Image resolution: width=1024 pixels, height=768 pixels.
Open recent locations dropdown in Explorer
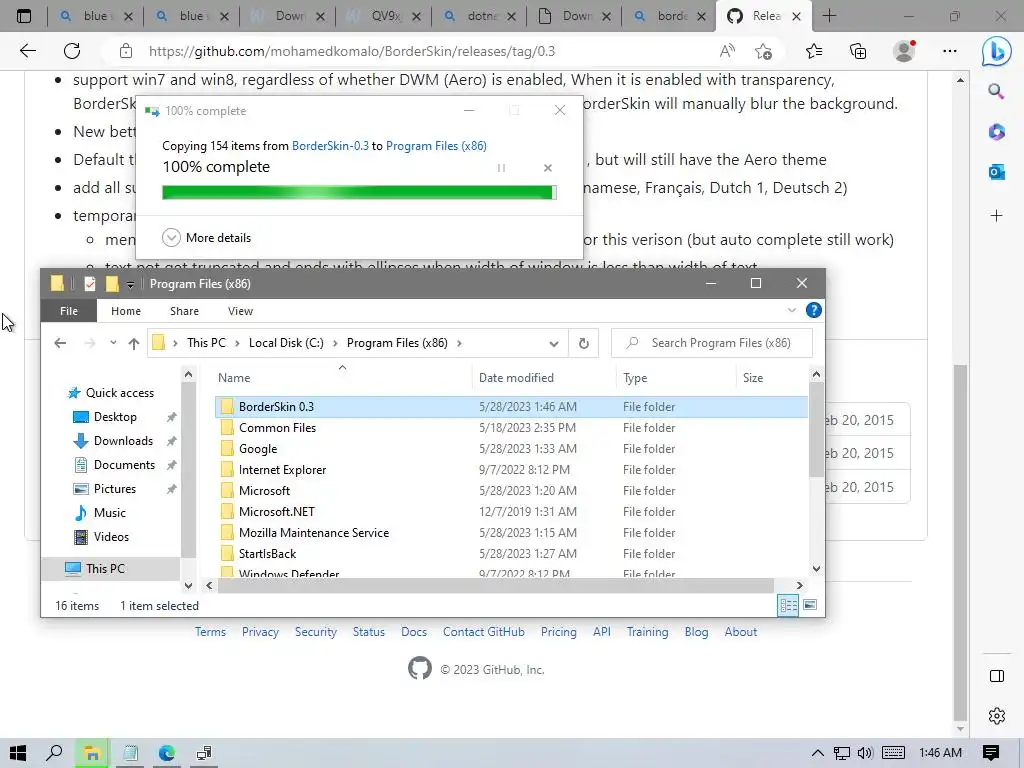point(113,343)
